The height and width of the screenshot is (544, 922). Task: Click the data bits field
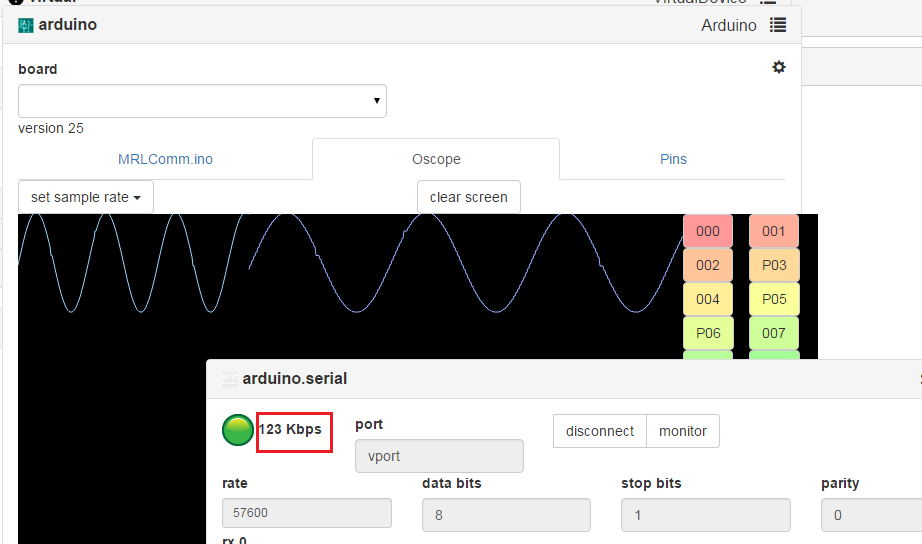pos(506,515)
